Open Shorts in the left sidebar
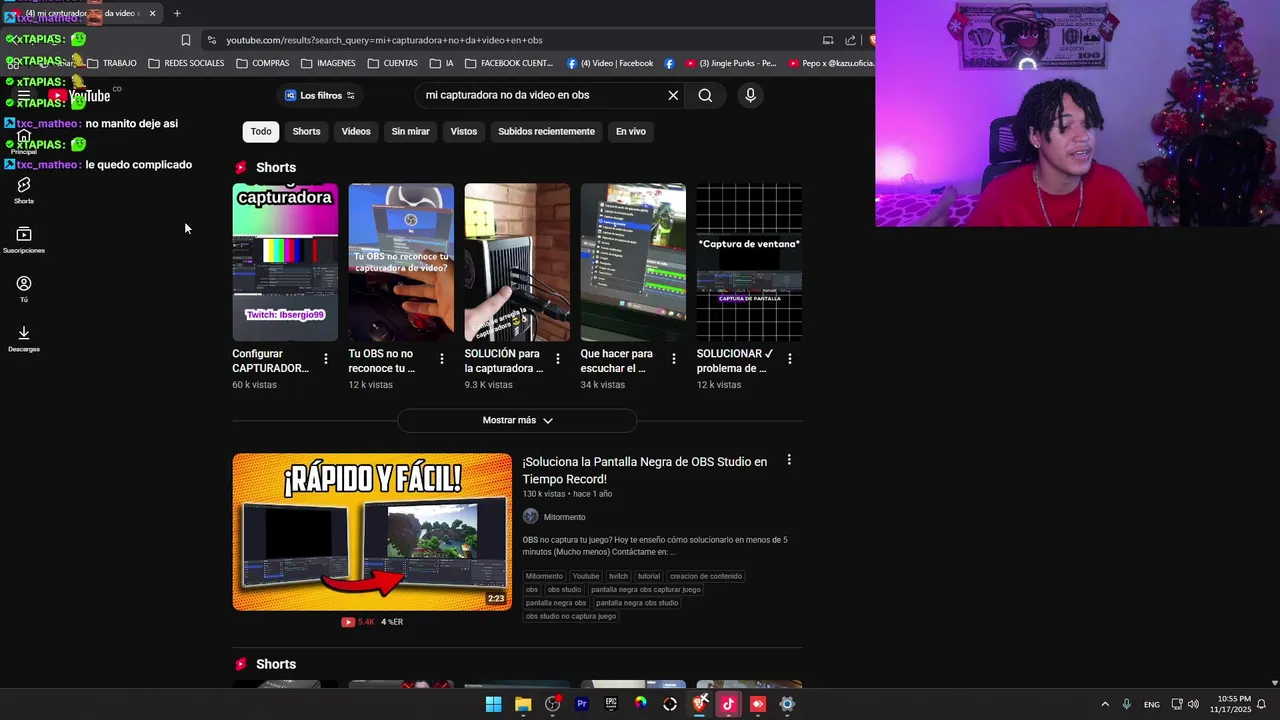The image size is (1280, 720). (24, 190)
